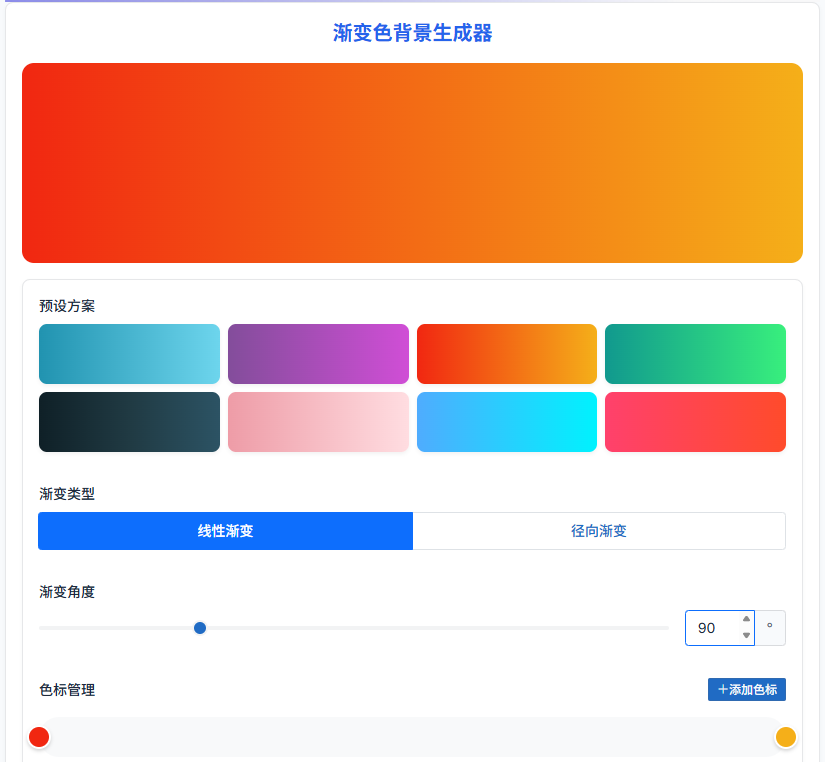
Task: Increase angle with the up stepper arrow
Action: tap(746, 619)
